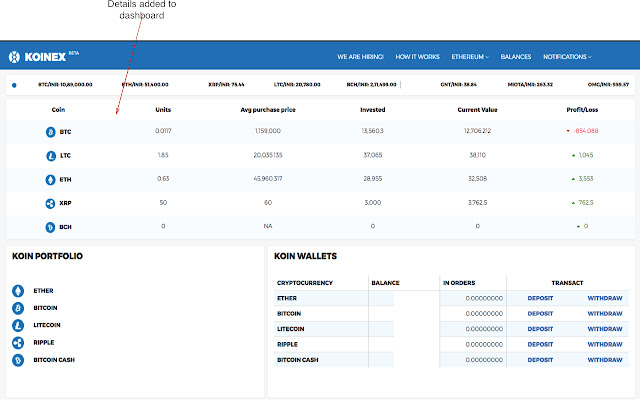Click the blue ticker status dot
Image resolution: width=640 pixels, height=400 pixels.
click(14, 85)
